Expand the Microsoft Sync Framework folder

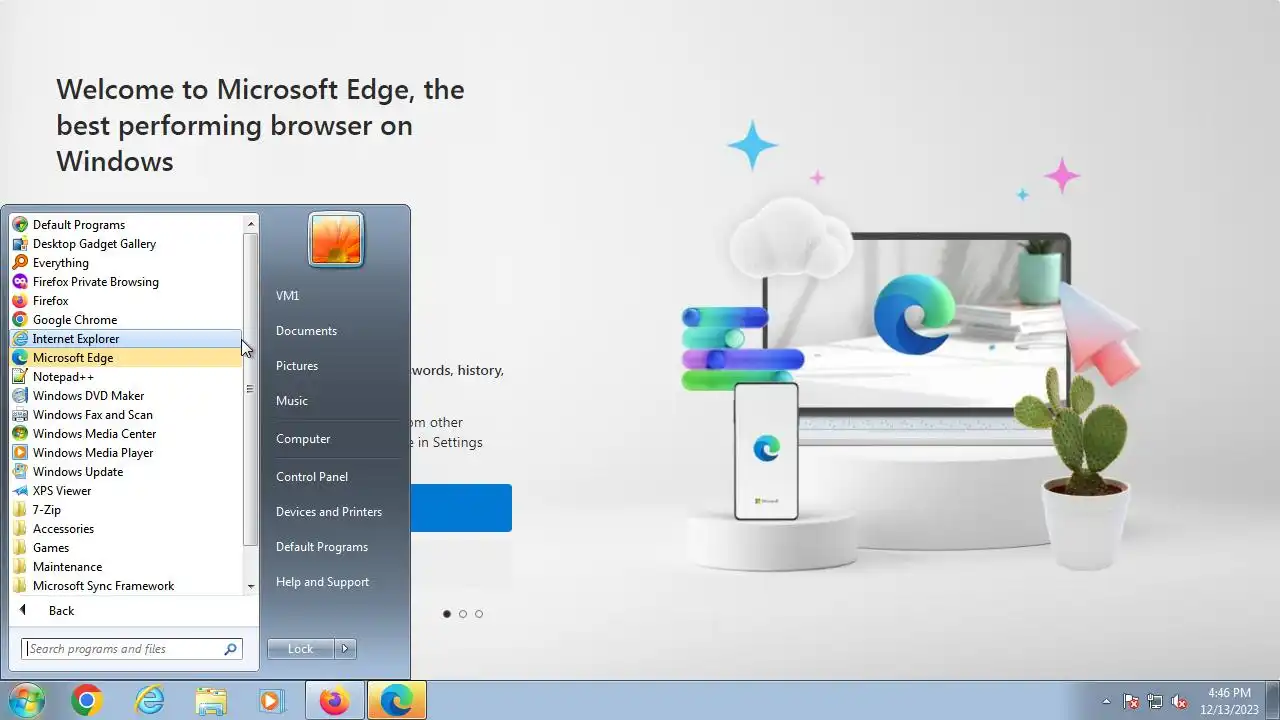tap(126, 586)
